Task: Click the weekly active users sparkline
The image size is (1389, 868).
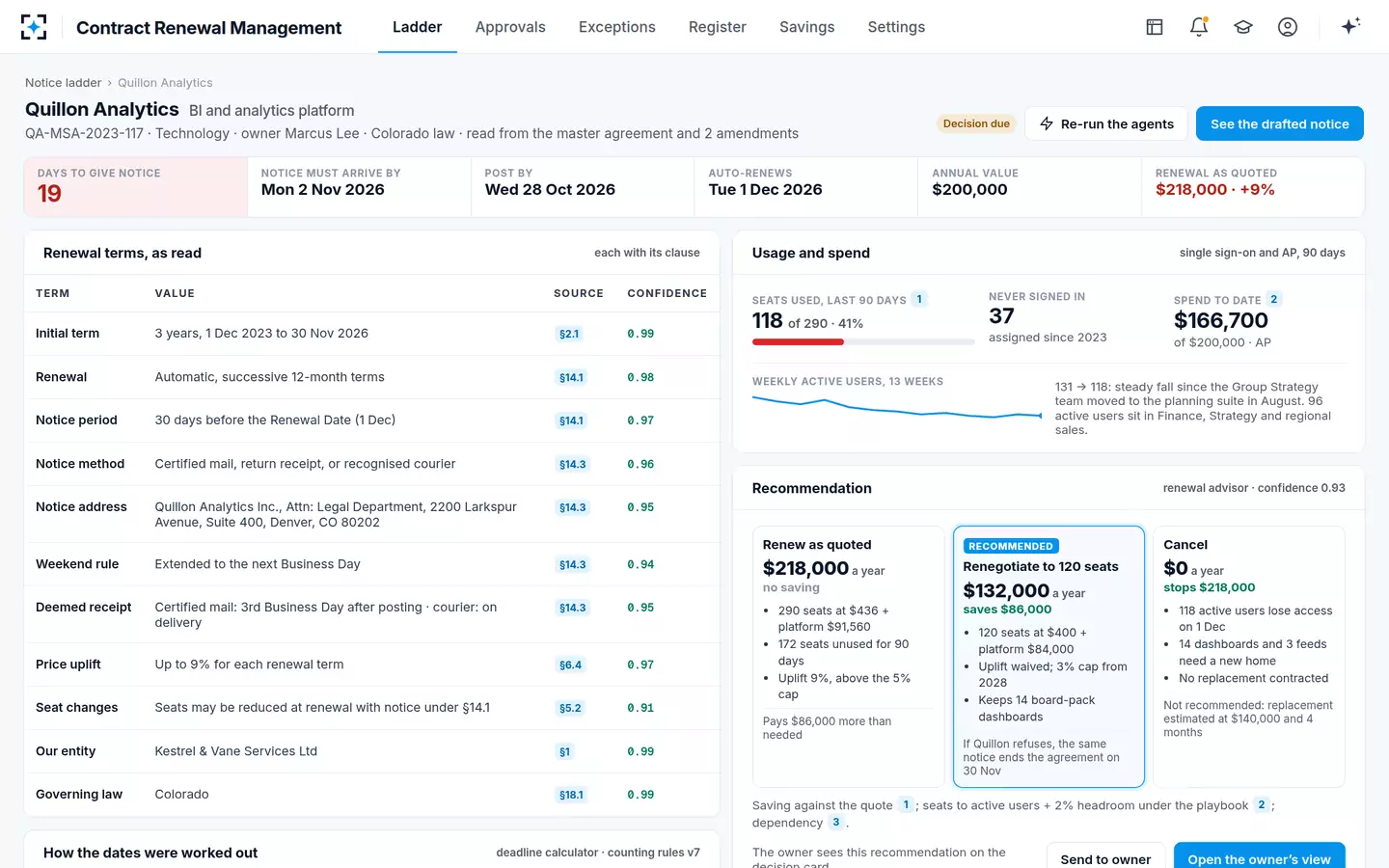Action: point(896,408)
